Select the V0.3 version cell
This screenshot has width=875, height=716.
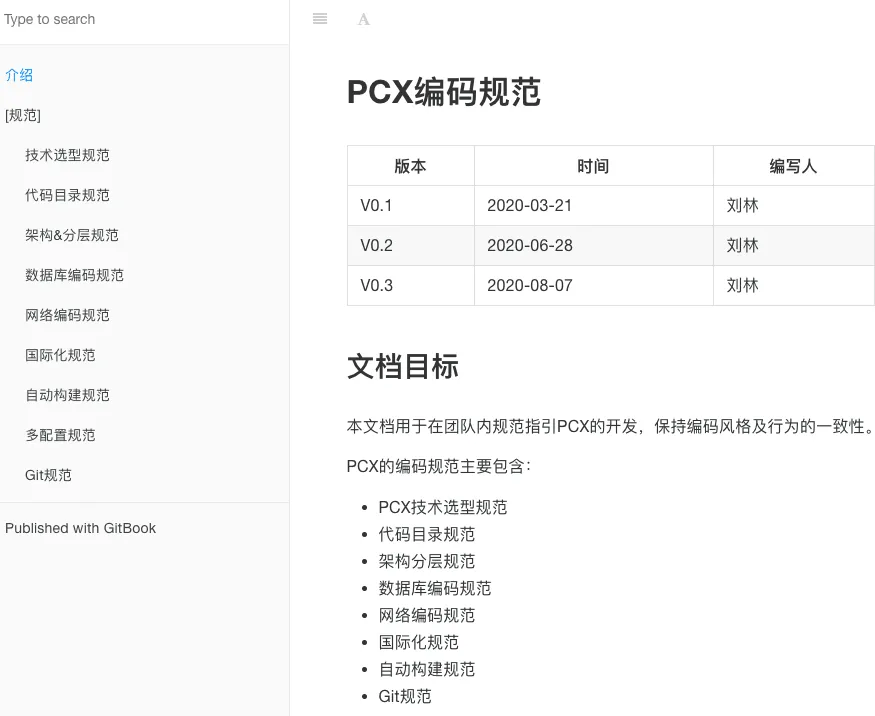[411, 285]
